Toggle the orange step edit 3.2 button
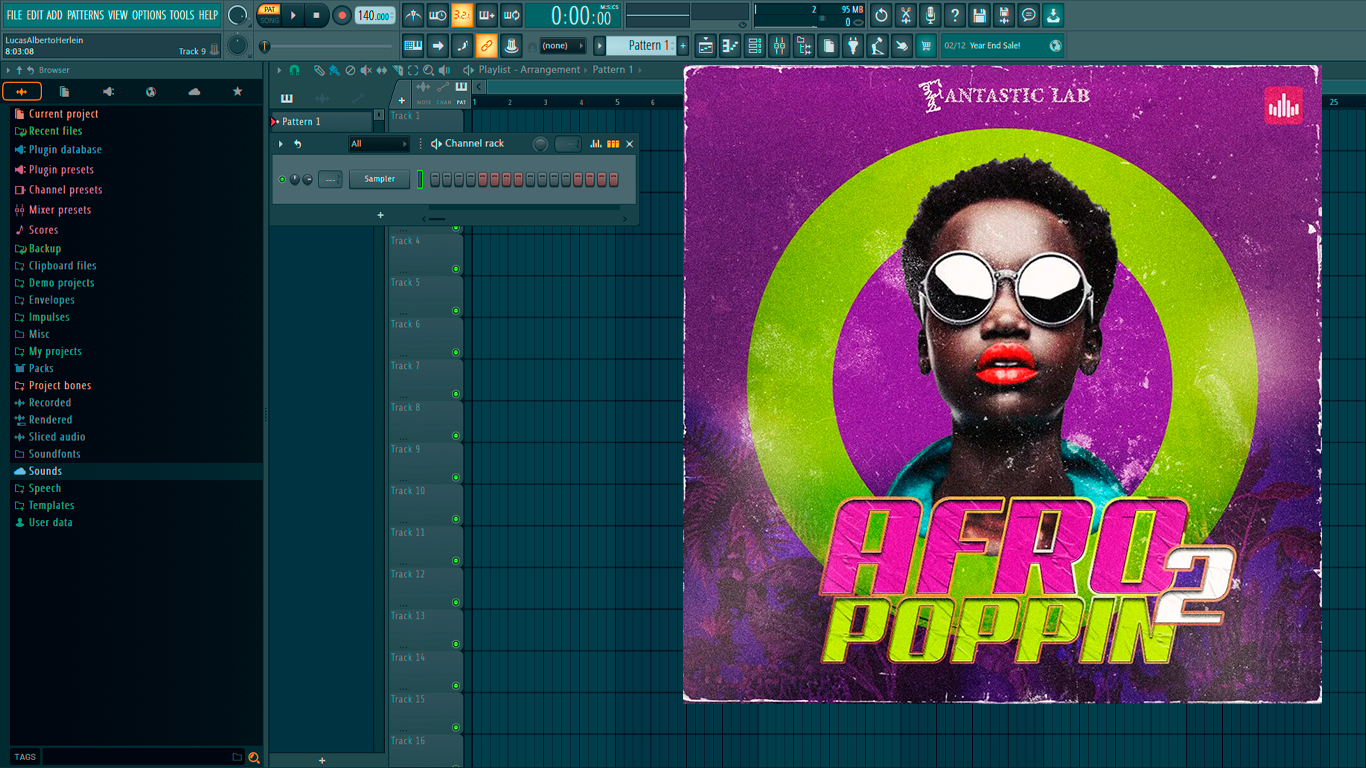 462,15
